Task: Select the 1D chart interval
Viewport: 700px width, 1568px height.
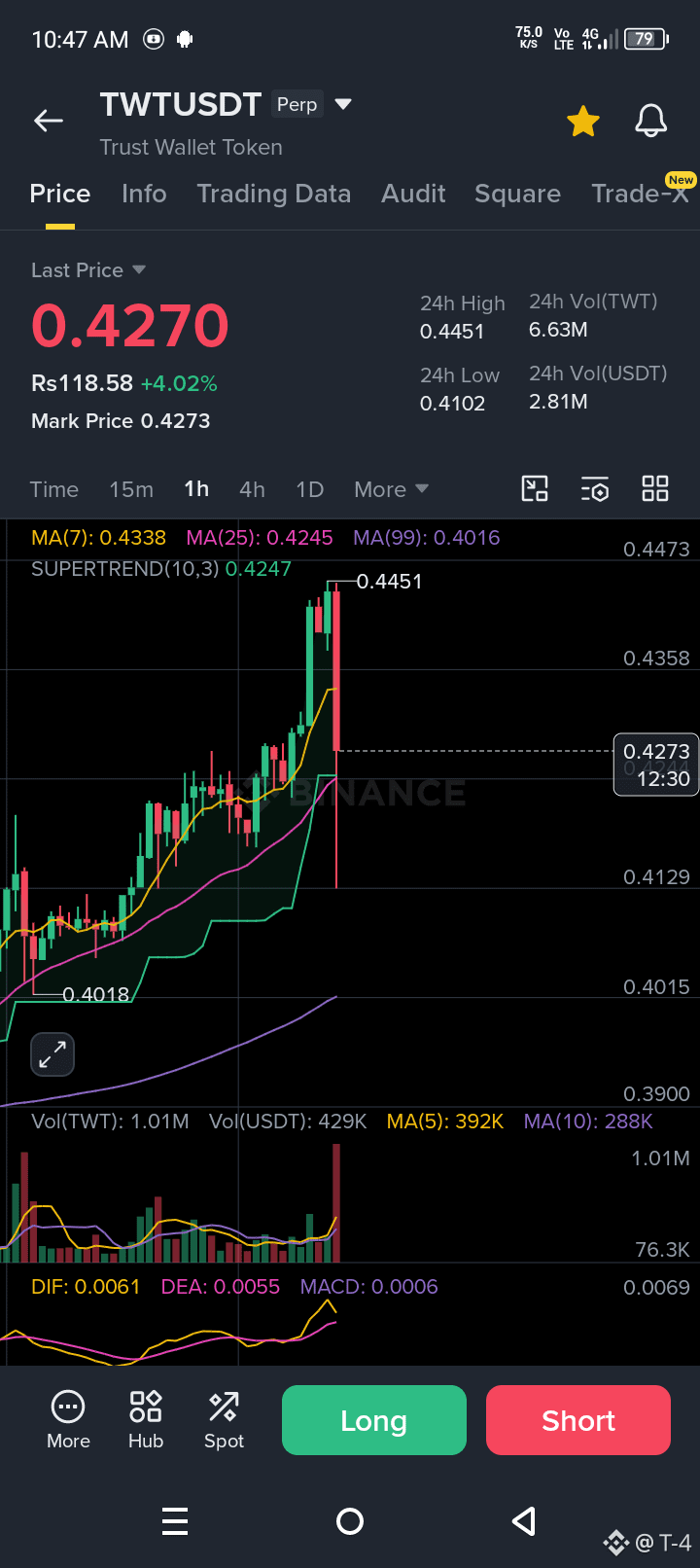Action: (309, 489)
